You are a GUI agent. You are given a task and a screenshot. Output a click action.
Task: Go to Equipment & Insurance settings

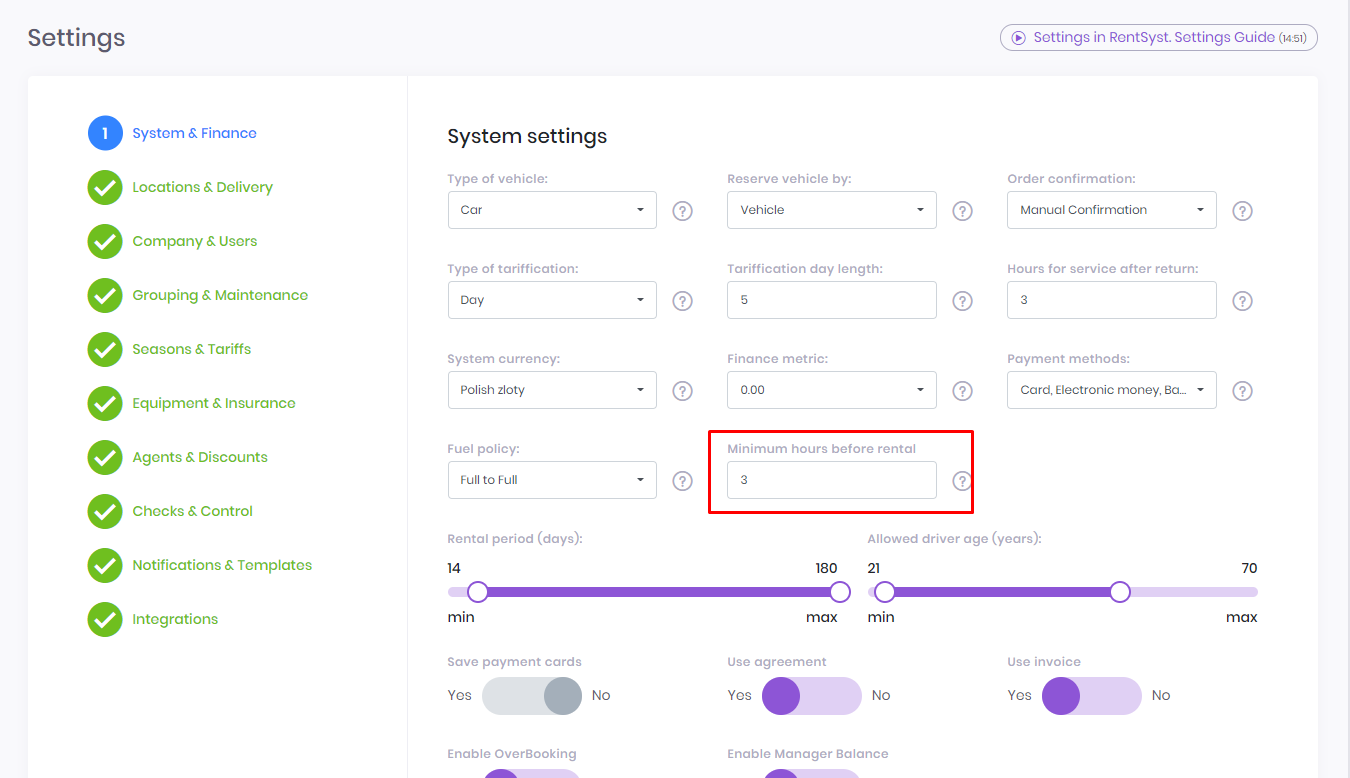tap(214, 403)
